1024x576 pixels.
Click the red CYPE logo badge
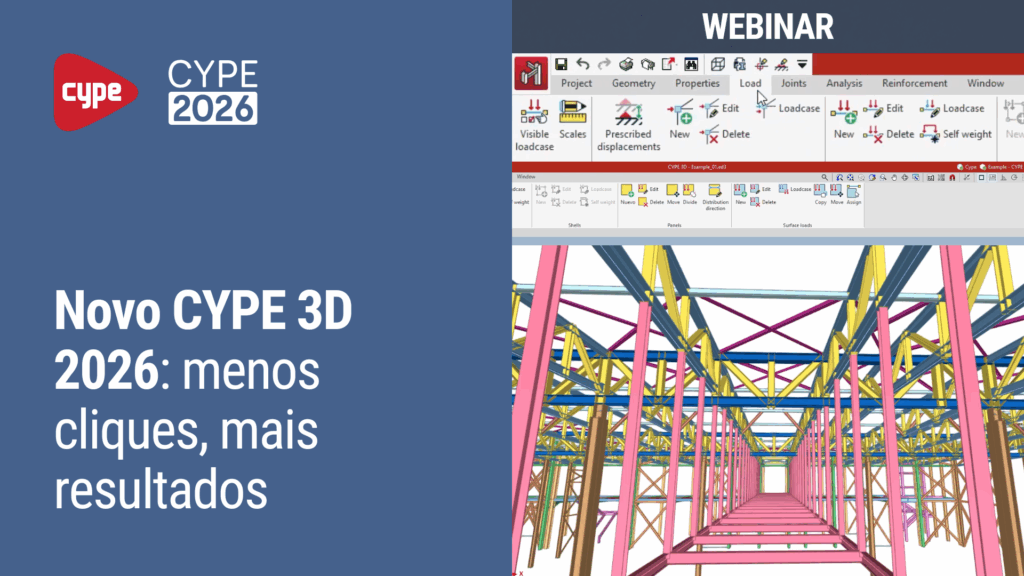click(x=95, y=92)
